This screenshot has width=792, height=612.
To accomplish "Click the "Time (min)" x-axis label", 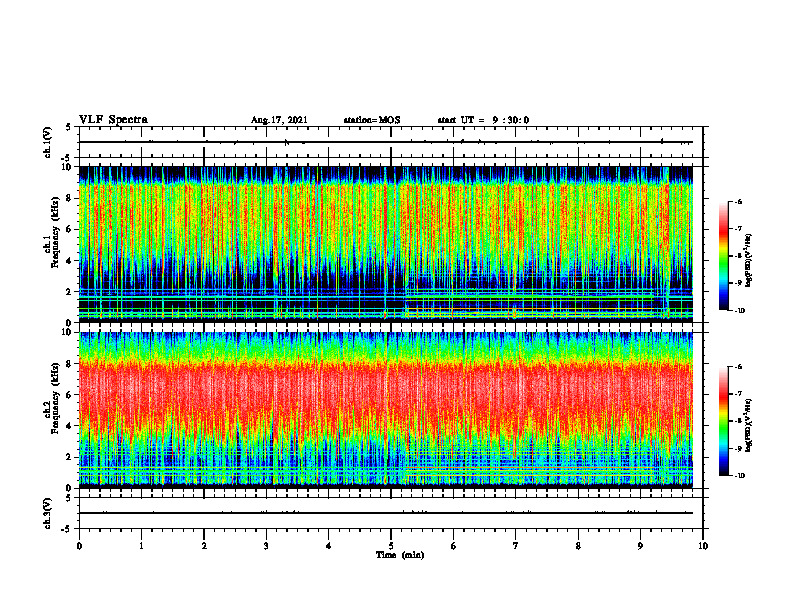I will [400, 555].
